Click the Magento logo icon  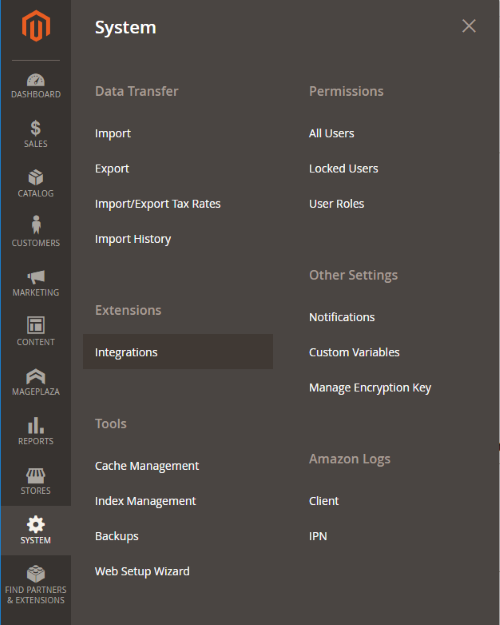[36, 26]
